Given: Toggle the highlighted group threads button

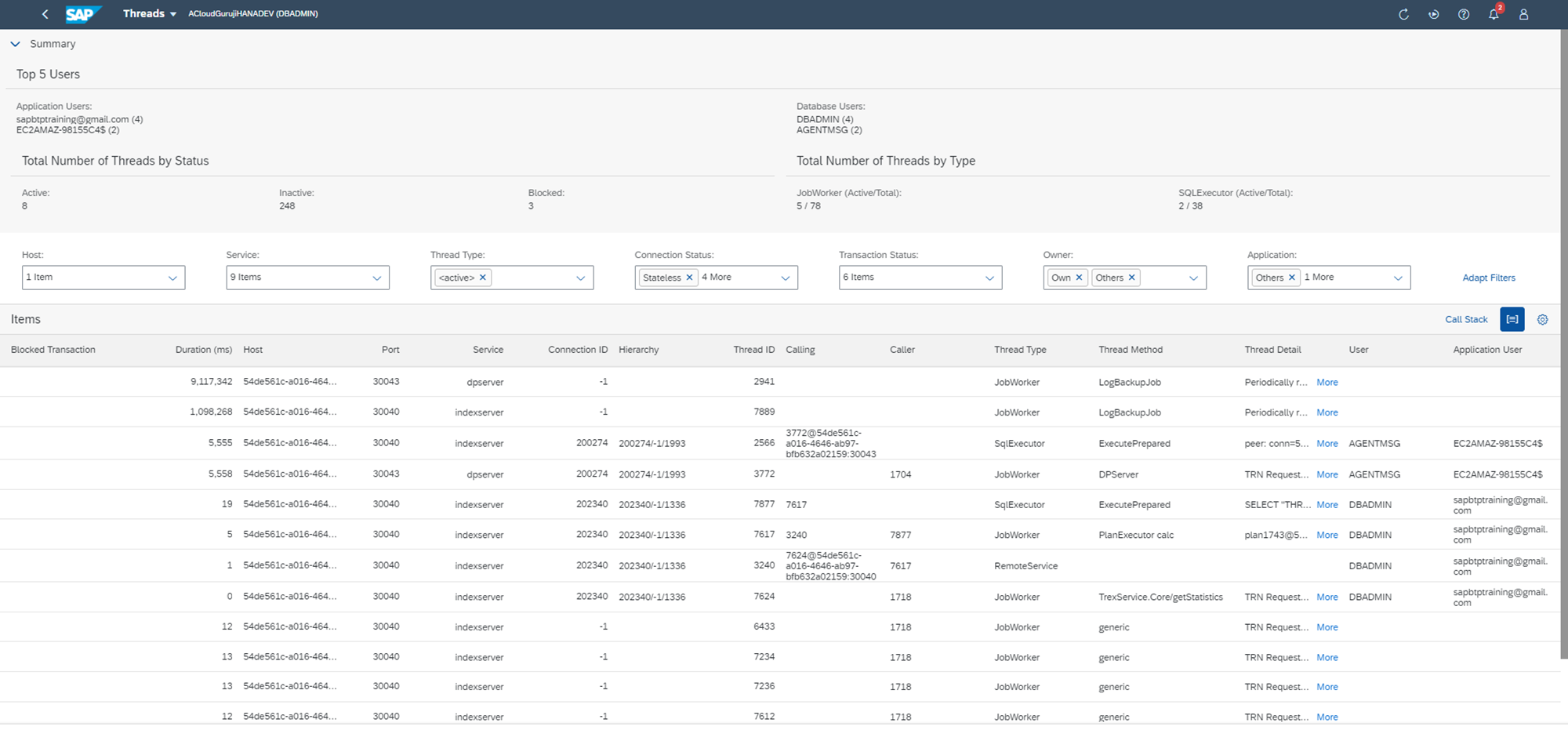Looking at the screenshot, I should tap(1512, 320).
